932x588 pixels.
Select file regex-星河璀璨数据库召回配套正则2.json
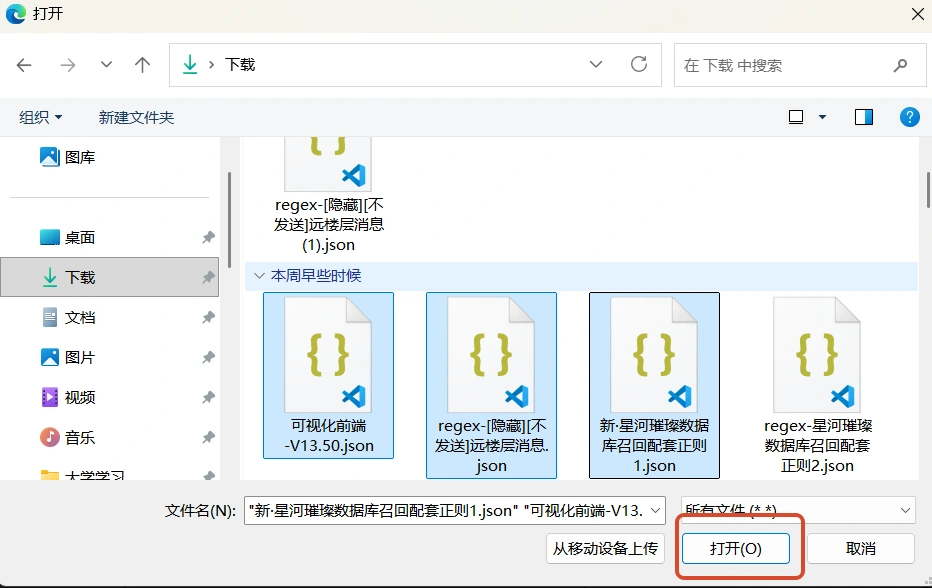817,385
